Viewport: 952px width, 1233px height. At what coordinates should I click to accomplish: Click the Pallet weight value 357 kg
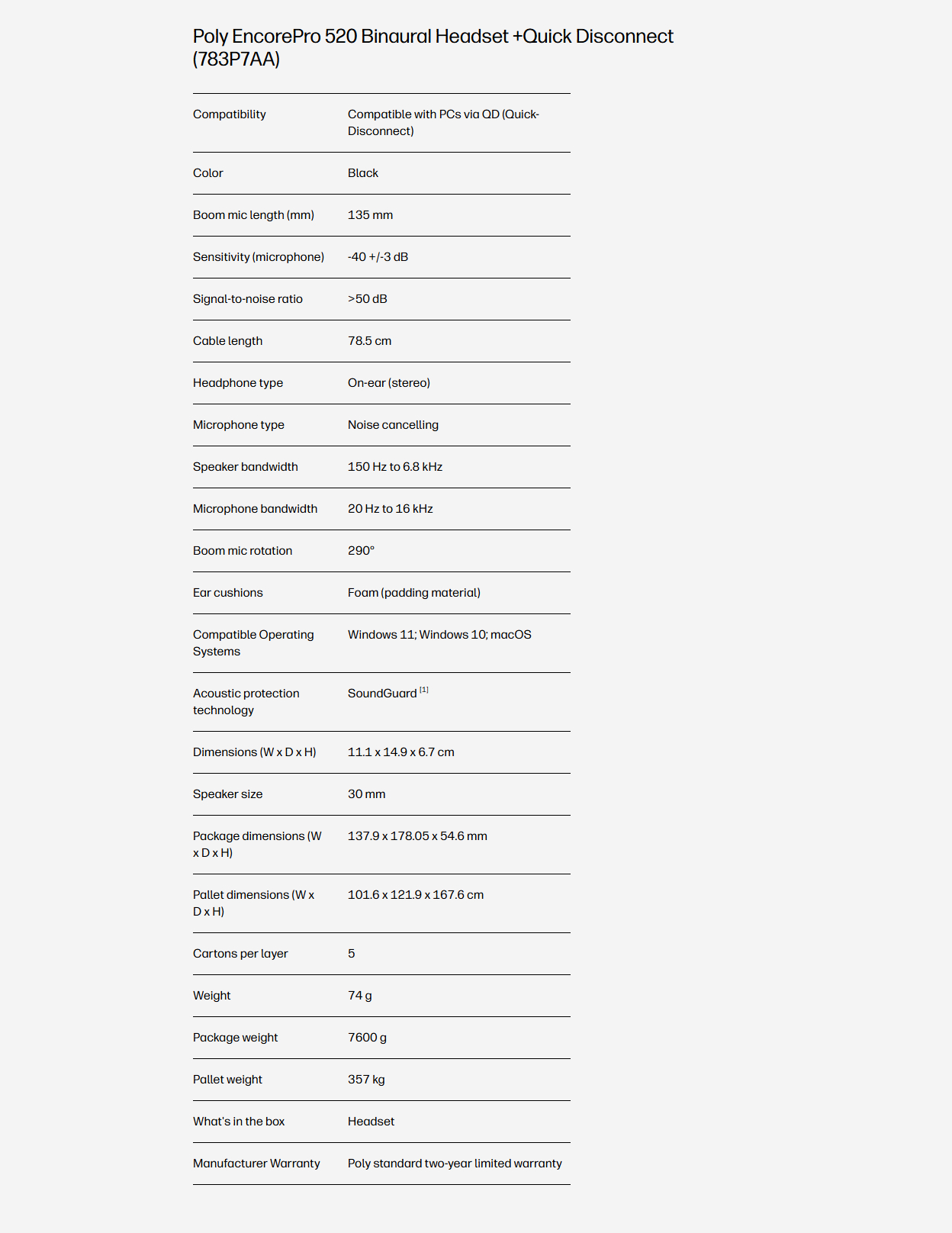coord(366,1080)
